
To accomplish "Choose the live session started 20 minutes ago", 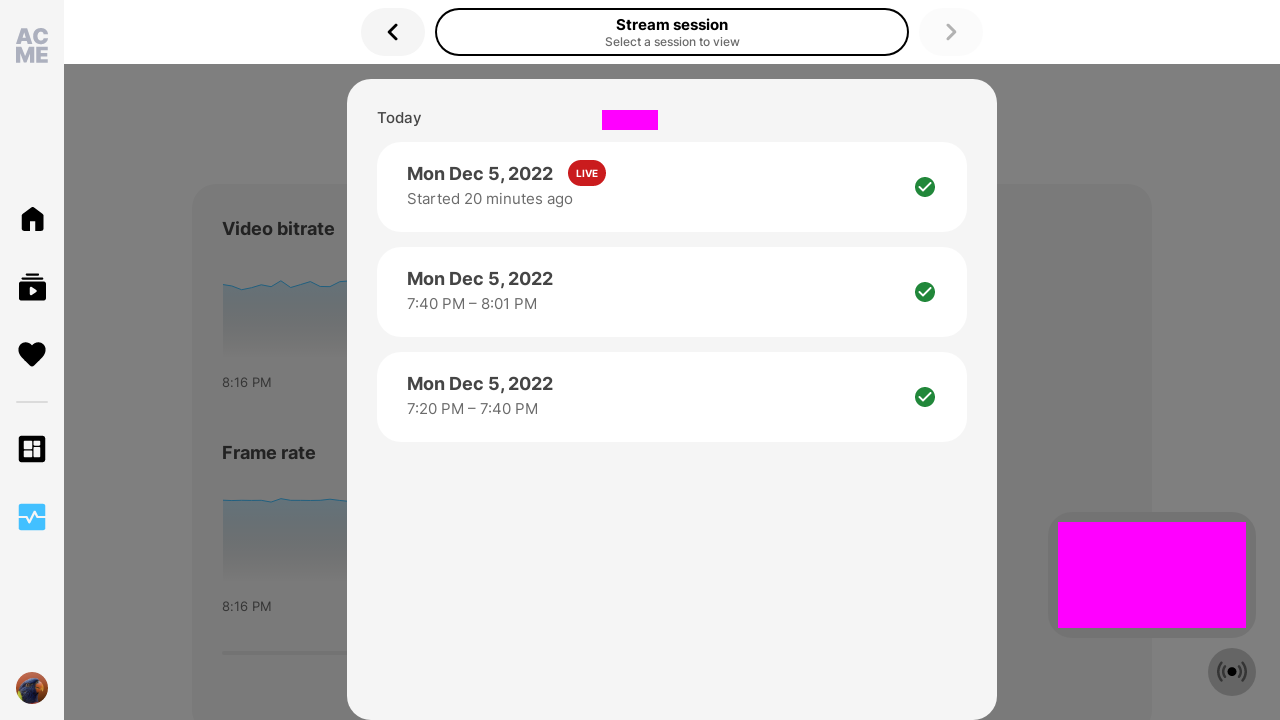I will click(672, 187).
